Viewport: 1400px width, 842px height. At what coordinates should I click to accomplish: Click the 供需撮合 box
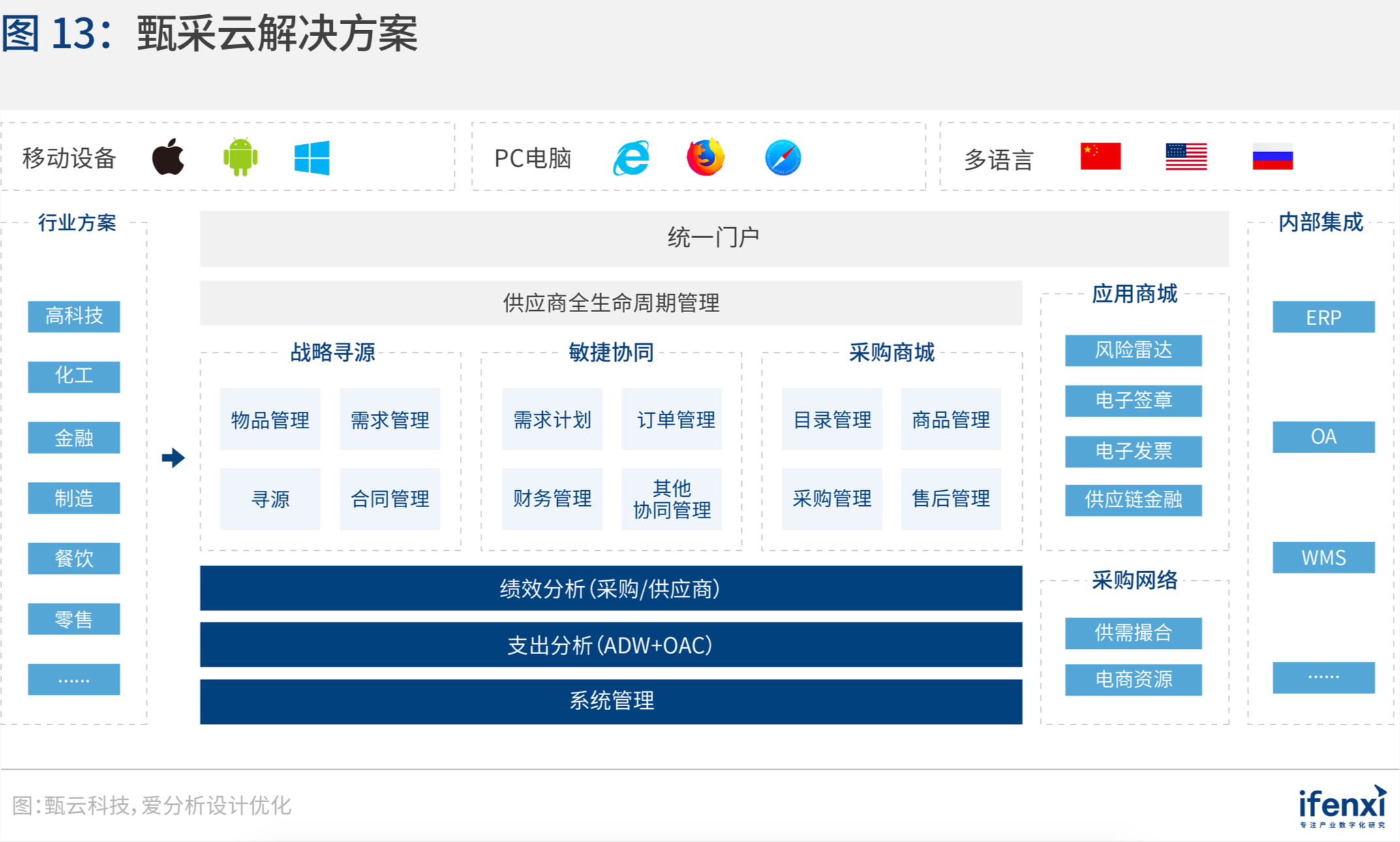point(1133,633)
